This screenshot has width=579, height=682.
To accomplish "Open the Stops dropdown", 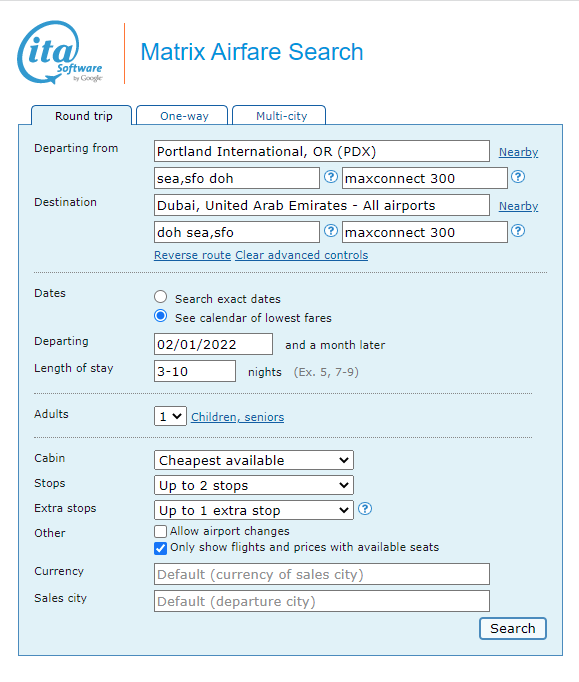I will [254, 485].
